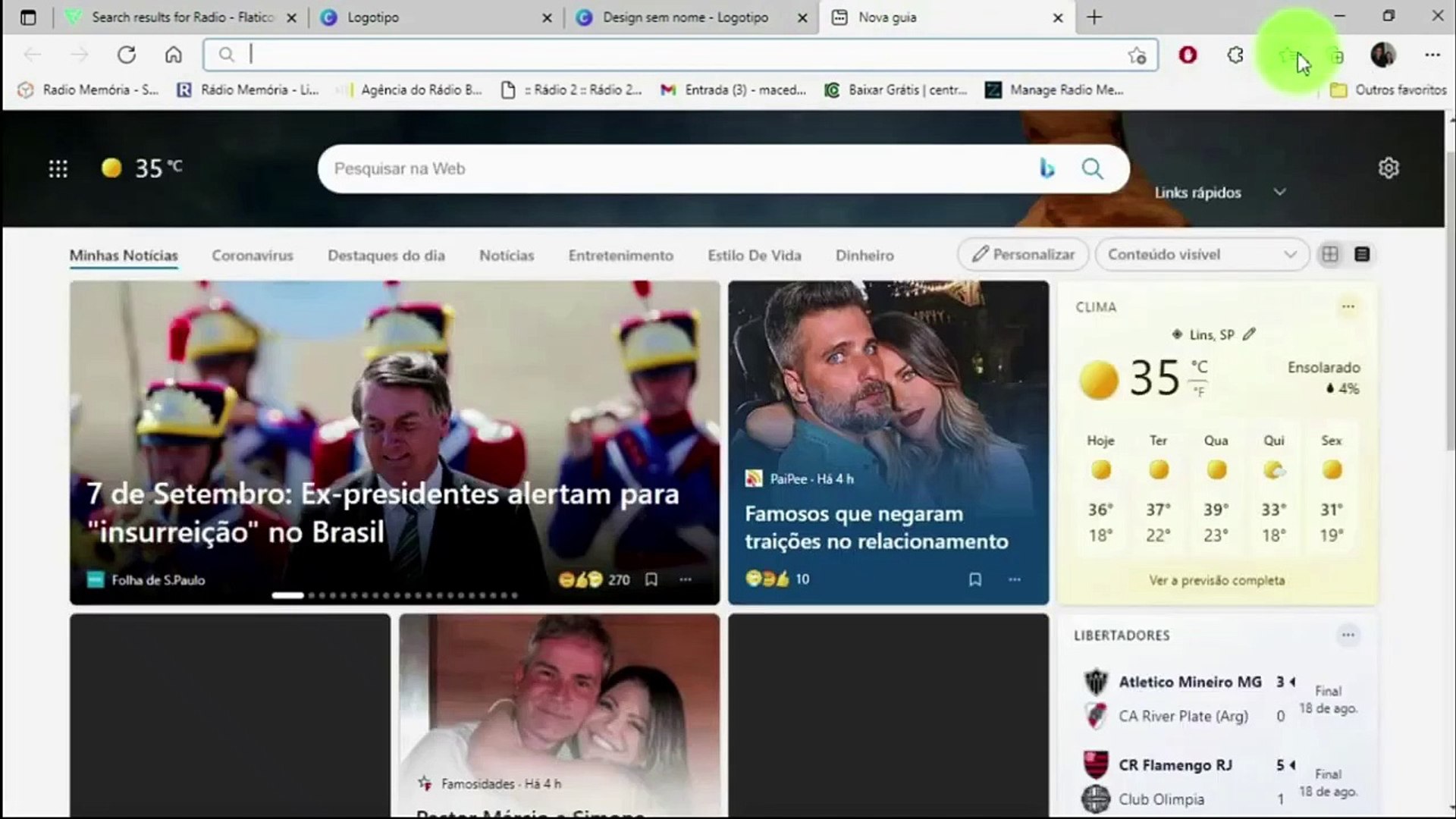Image resolution: width=1456 pixels, height=819 pixels.
Task: Open the app launcher grid icon
Action: pyautogui.click(x=58, y=168)
